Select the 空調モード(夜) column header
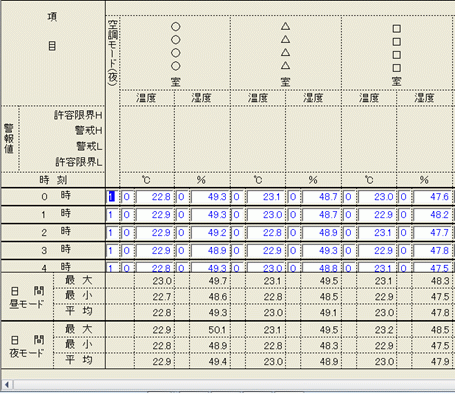This screenshot has height=394, width=455. pyautogui.click(x=113, y=53)
